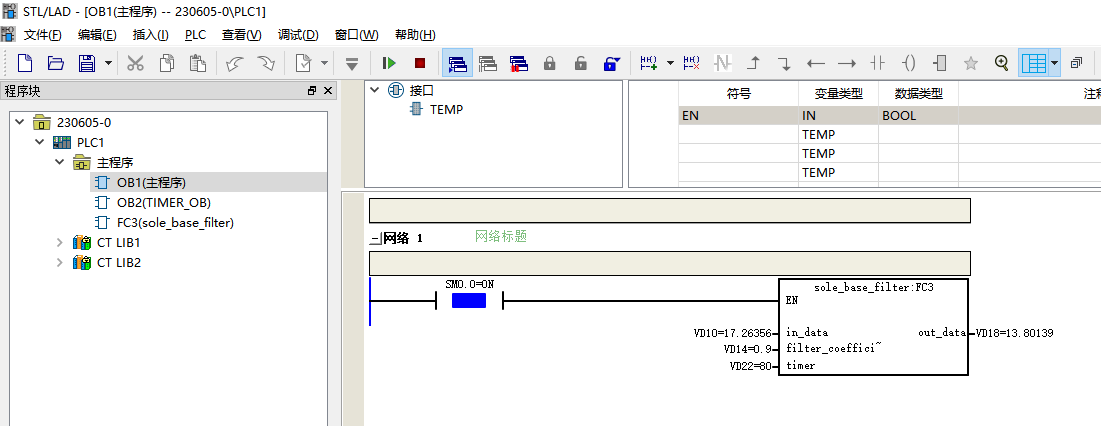
Task: Close the 程序块 panel
Action: 327,91
